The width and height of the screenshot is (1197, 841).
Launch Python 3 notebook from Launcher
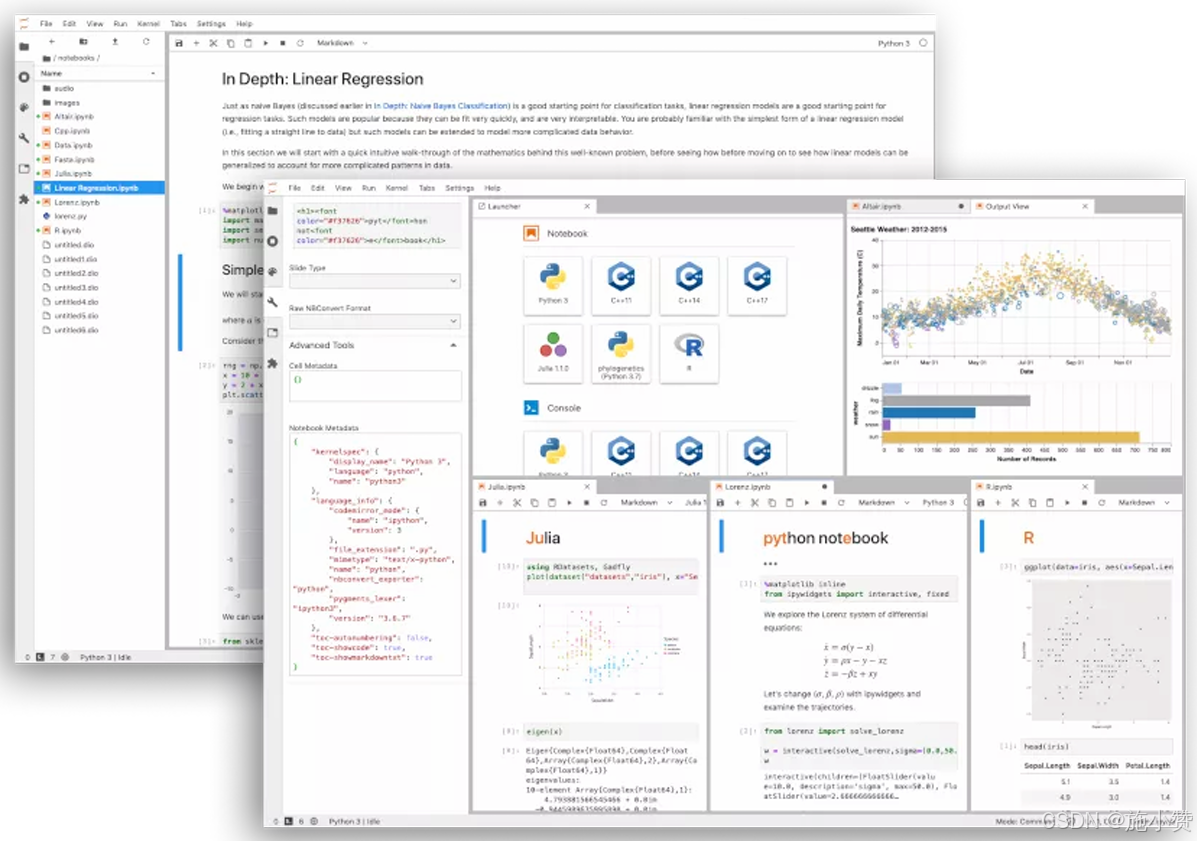[x=553, y=285]
